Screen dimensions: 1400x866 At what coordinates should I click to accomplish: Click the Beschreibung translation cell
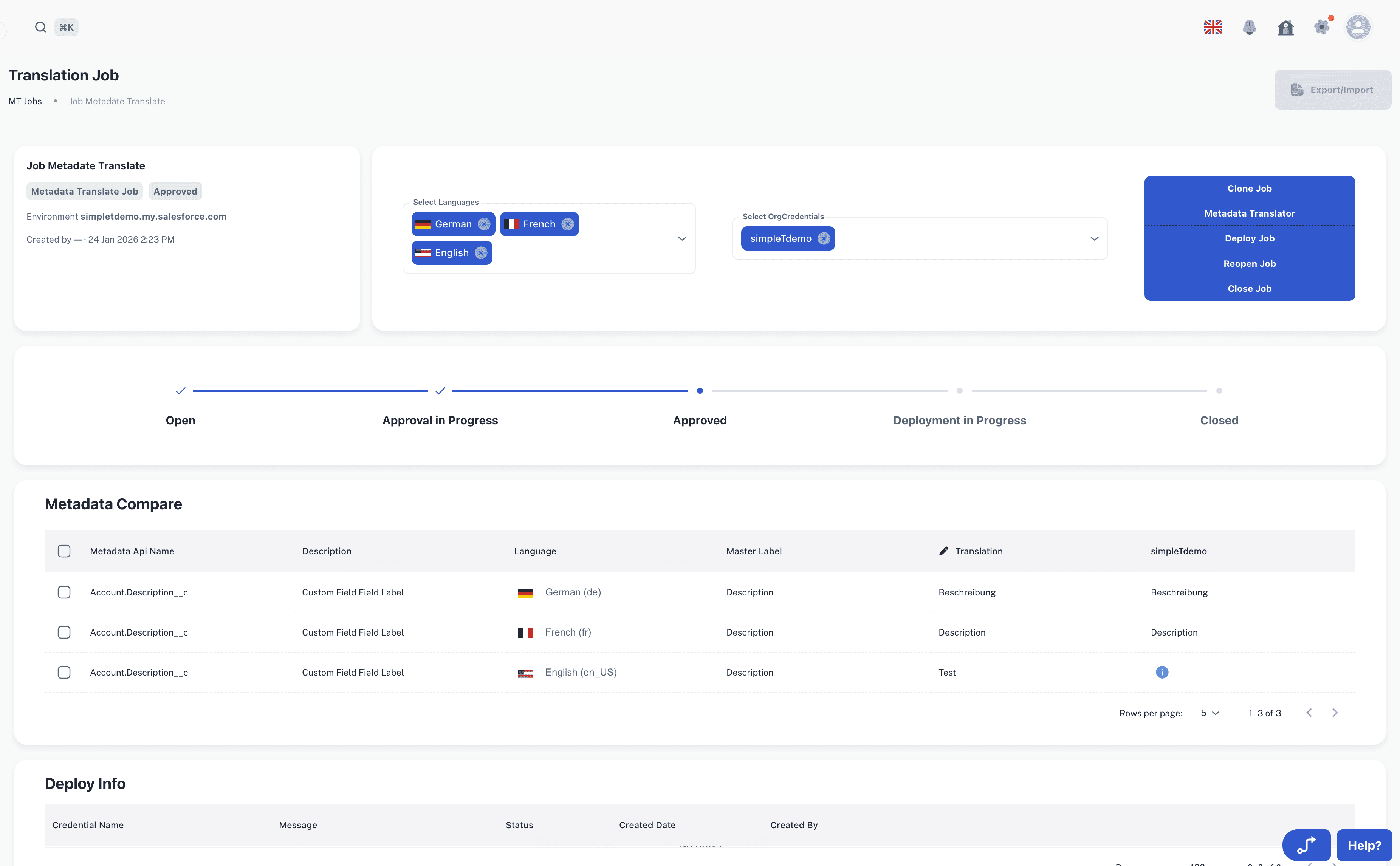coord(967,592)
